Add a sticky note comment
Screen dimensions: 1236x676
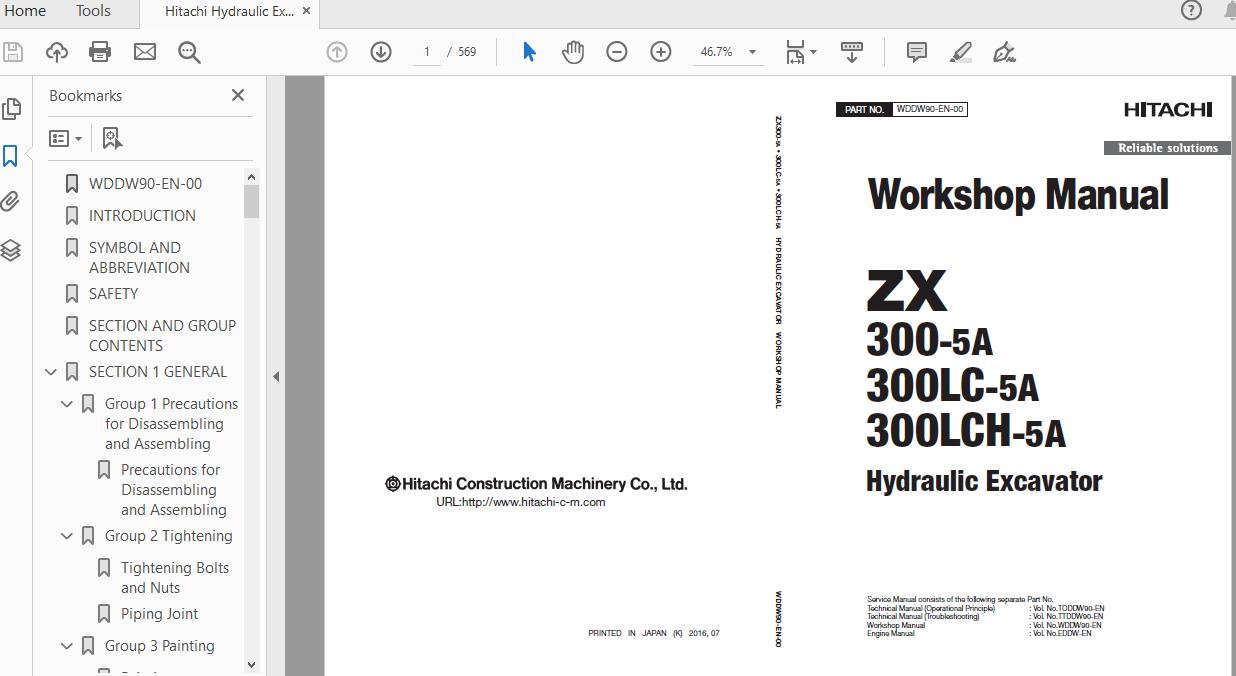[x=917, y=52]
